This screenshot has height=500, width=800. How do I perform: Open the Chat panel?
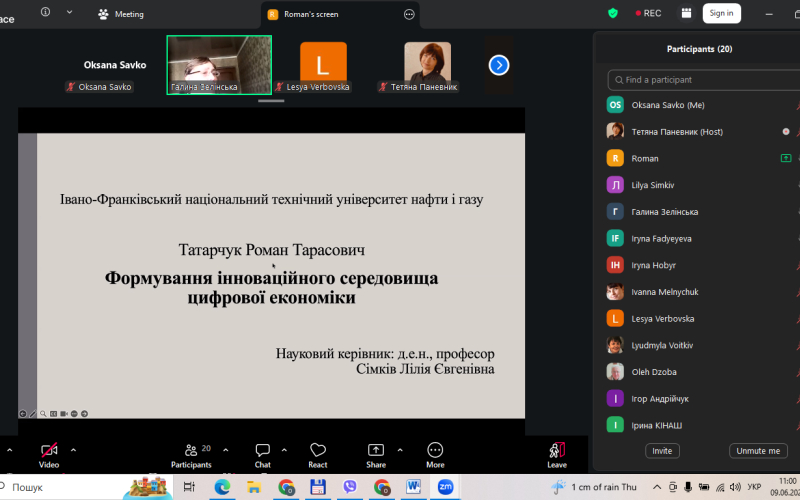pos(263,455)
